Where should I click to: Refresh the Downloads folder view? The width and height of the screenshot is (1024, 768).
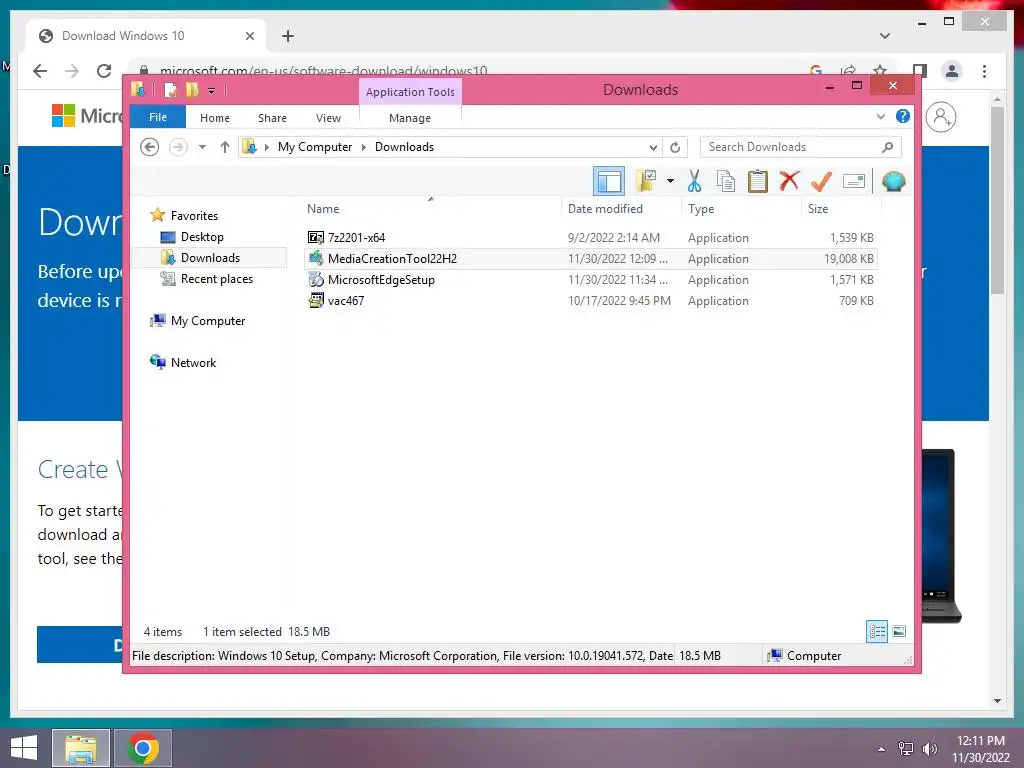point(675,147)
